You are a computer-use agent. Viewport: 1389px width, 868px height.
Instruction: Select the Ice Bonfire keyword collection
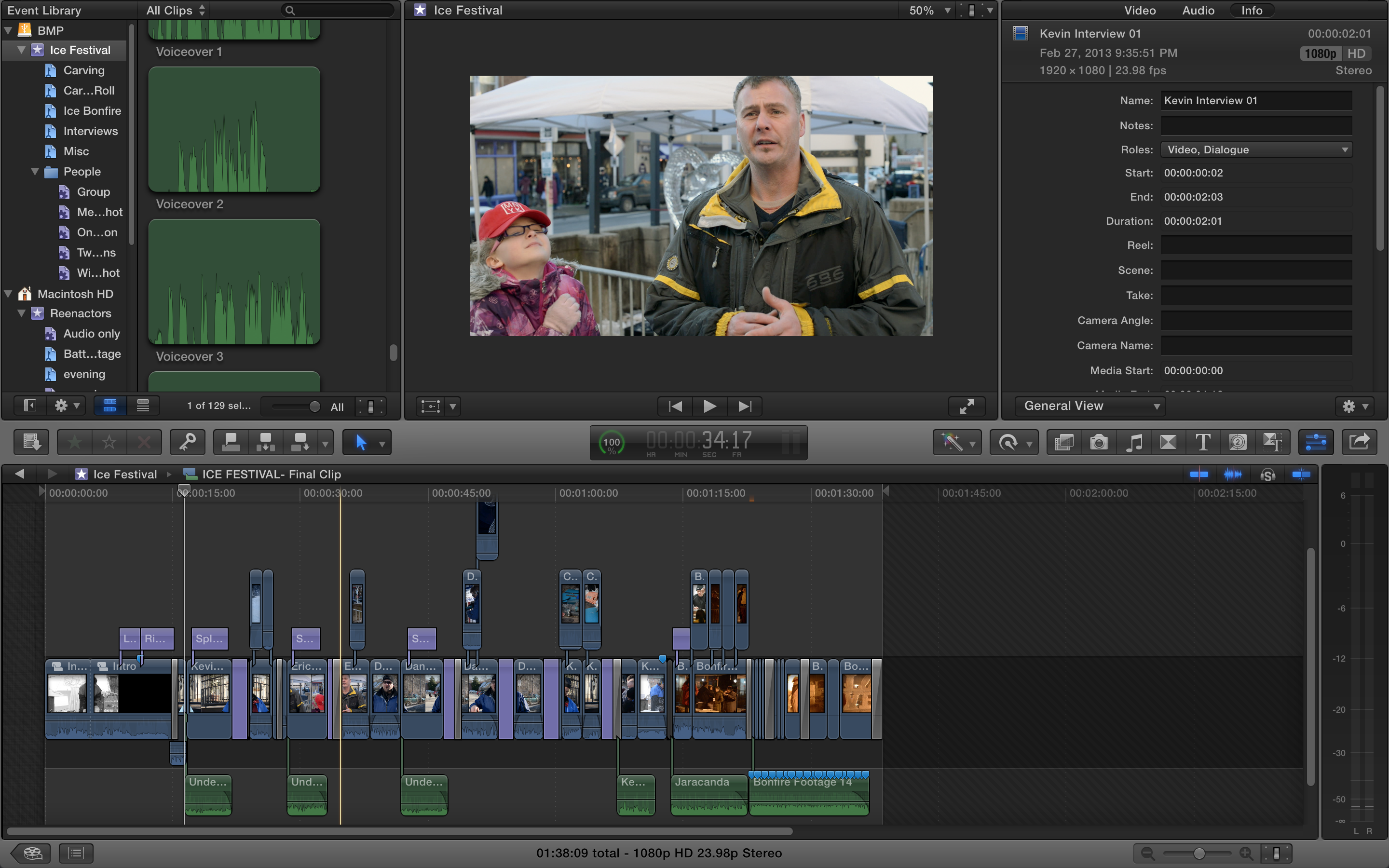point(92,111)
